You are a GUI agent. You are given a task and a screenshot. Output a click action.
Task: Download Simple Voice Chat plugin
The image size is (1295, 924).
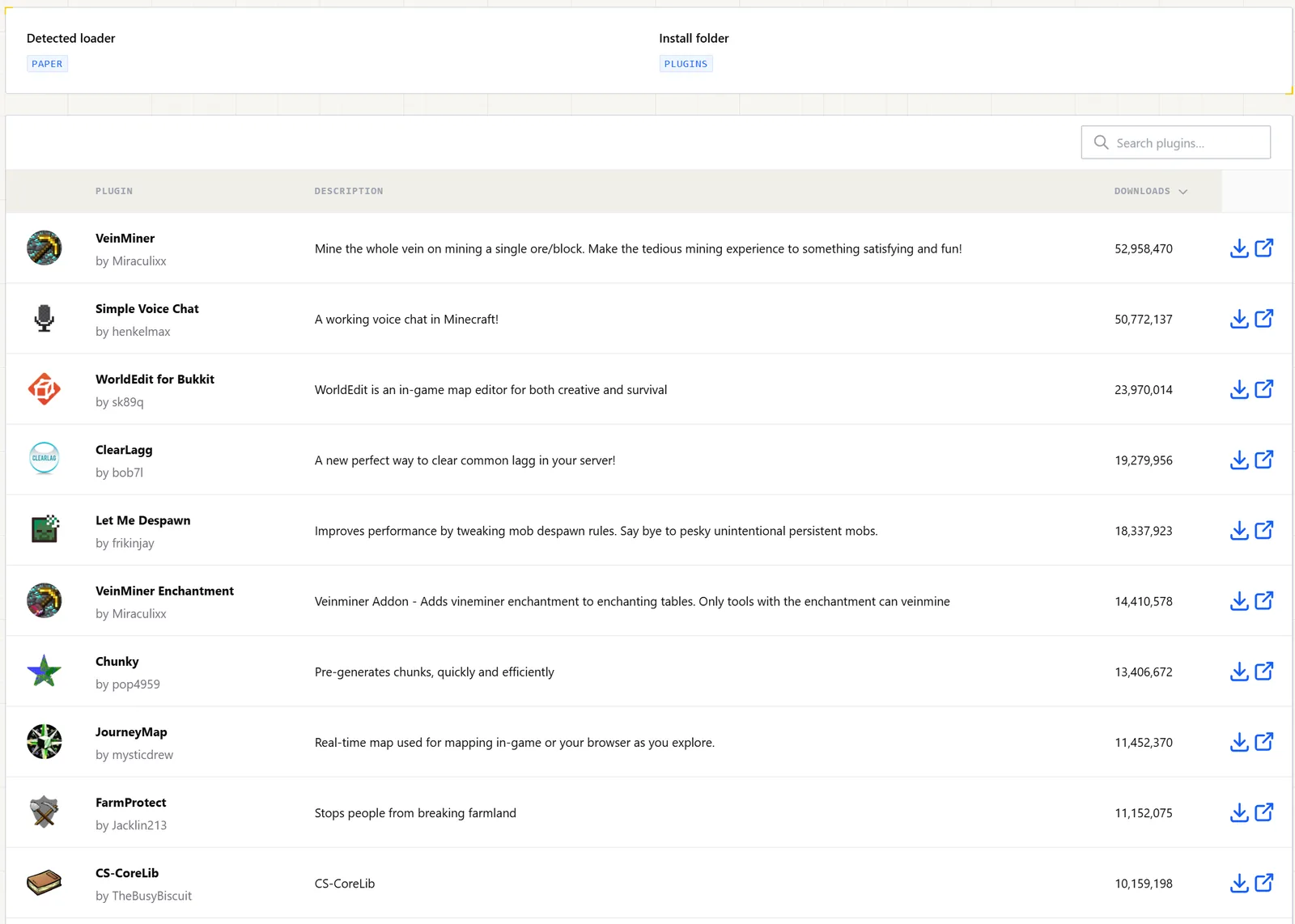[x=1239, y=319]
